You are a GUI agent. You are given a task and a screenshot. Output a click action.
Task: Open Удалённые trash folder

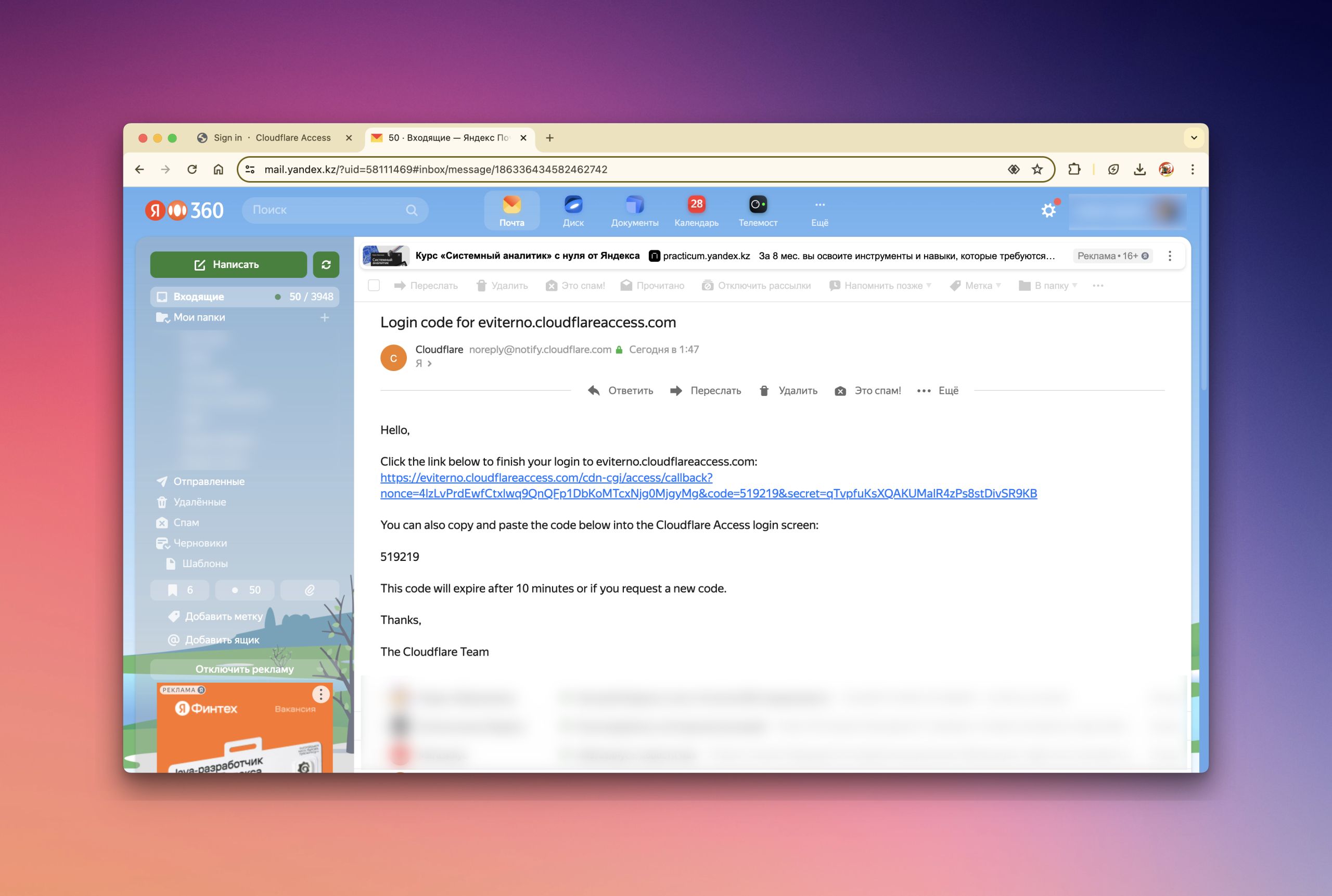pos(199,502)
